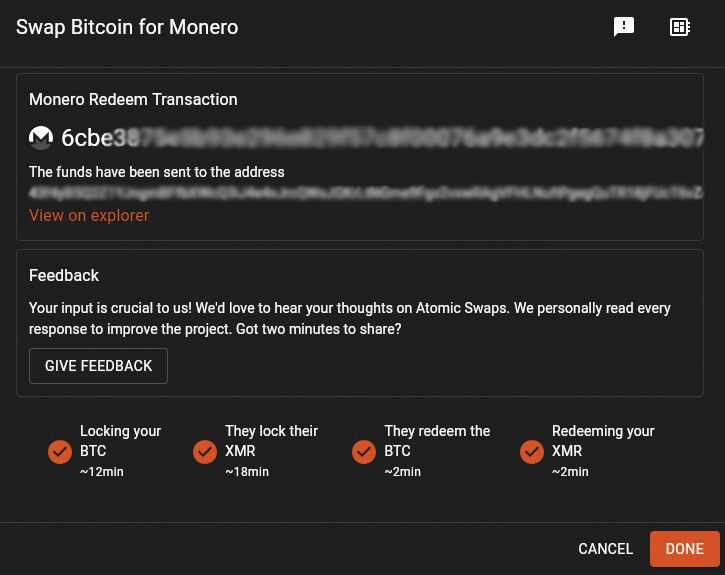
Task: Select the transaction ID starting with 6cbe
Action: [380, 137]
